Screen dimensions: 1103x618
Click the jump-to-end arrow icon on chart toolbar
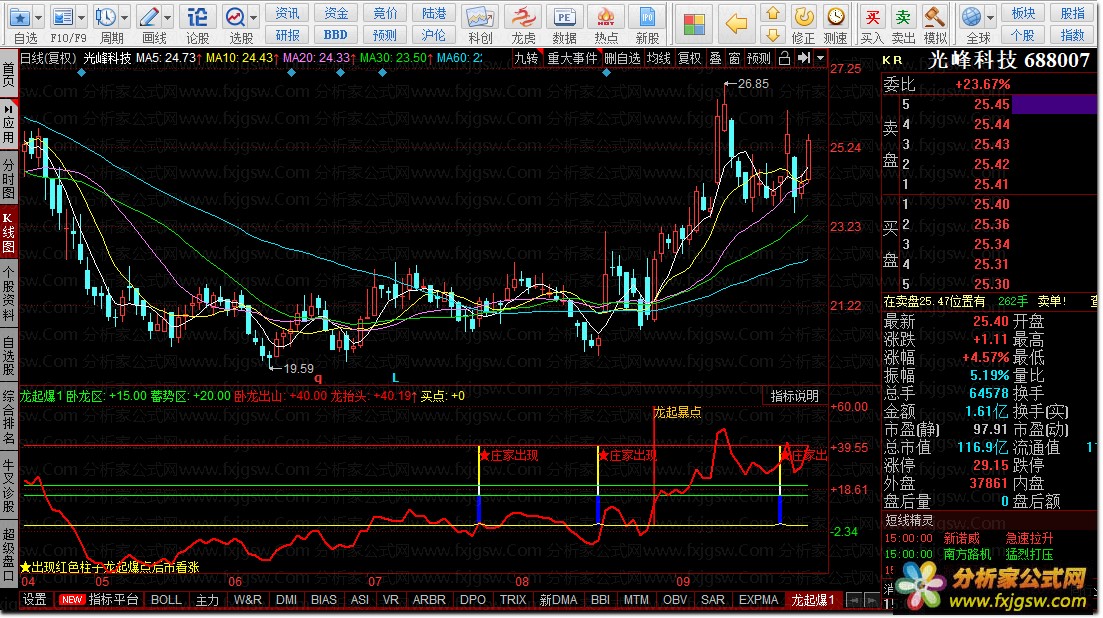803,58
